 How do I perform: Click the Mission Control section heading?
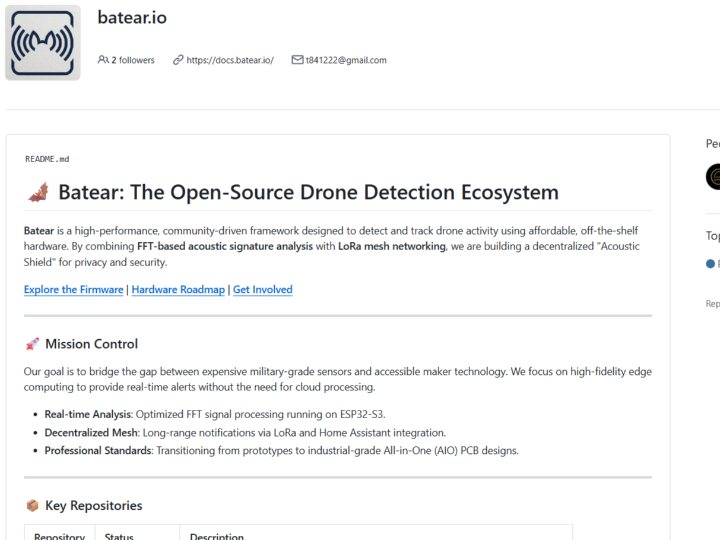coord(92,344)
